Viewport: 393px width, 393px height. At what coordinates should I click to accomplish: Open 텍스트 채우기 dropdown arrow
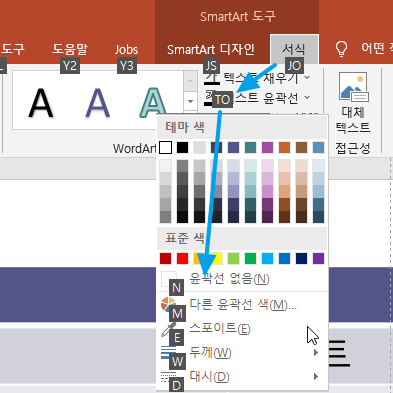[x=307, y=77]
